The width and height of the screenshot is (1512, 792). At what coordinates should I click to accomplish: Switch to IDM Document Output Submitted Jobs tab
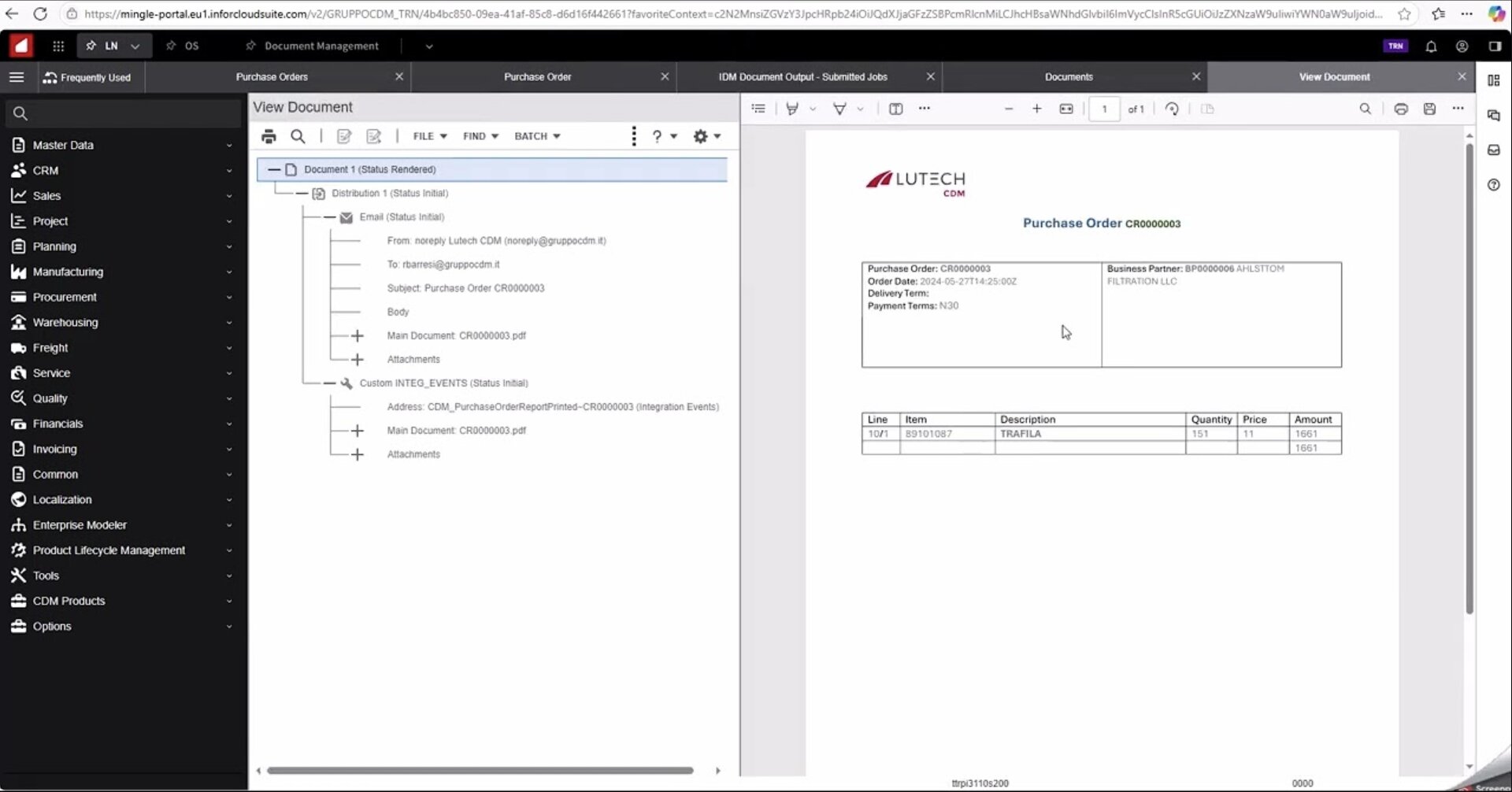802,77
